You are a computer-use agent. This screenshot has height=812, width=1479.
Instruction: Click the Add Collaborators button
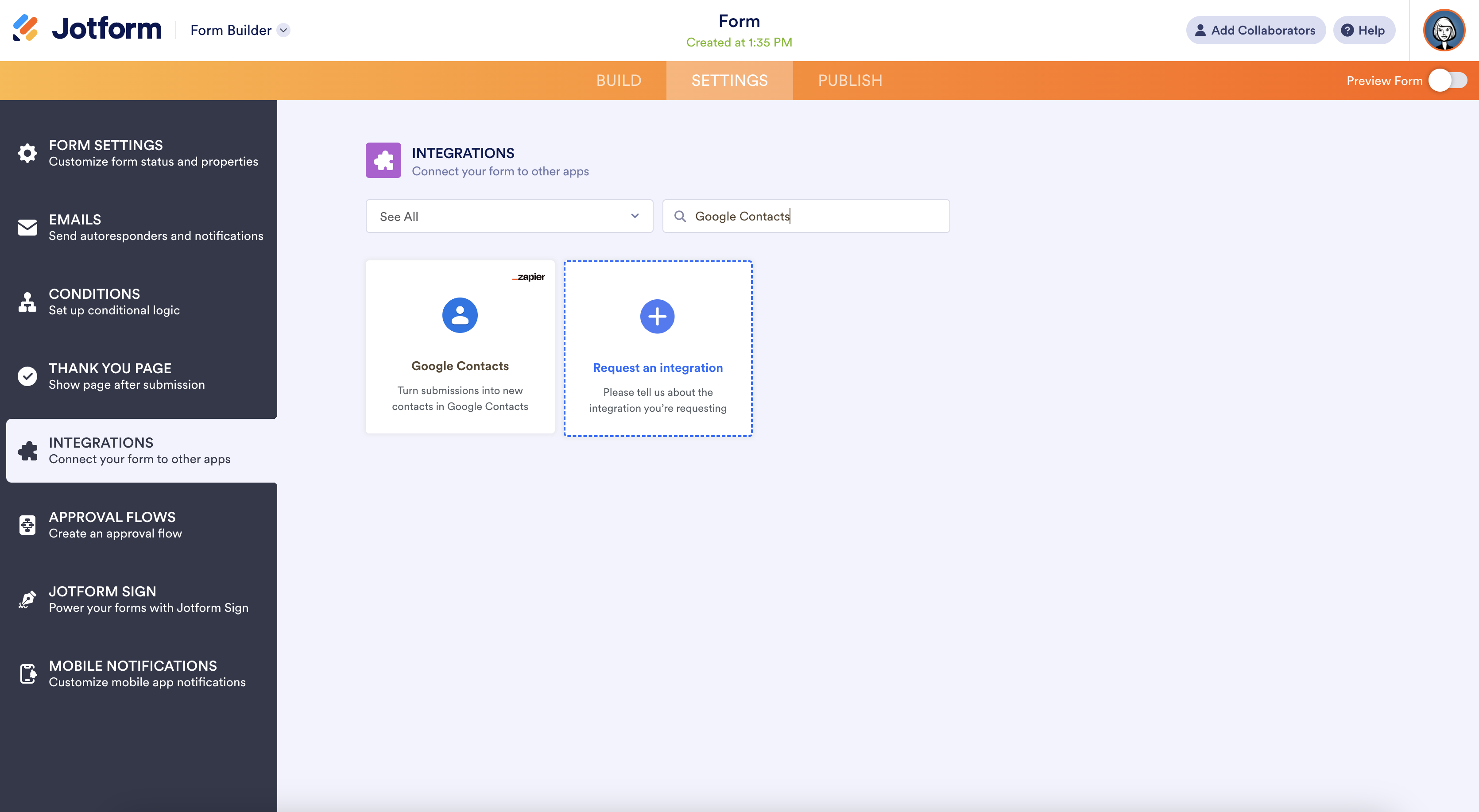pos(1256,31)
